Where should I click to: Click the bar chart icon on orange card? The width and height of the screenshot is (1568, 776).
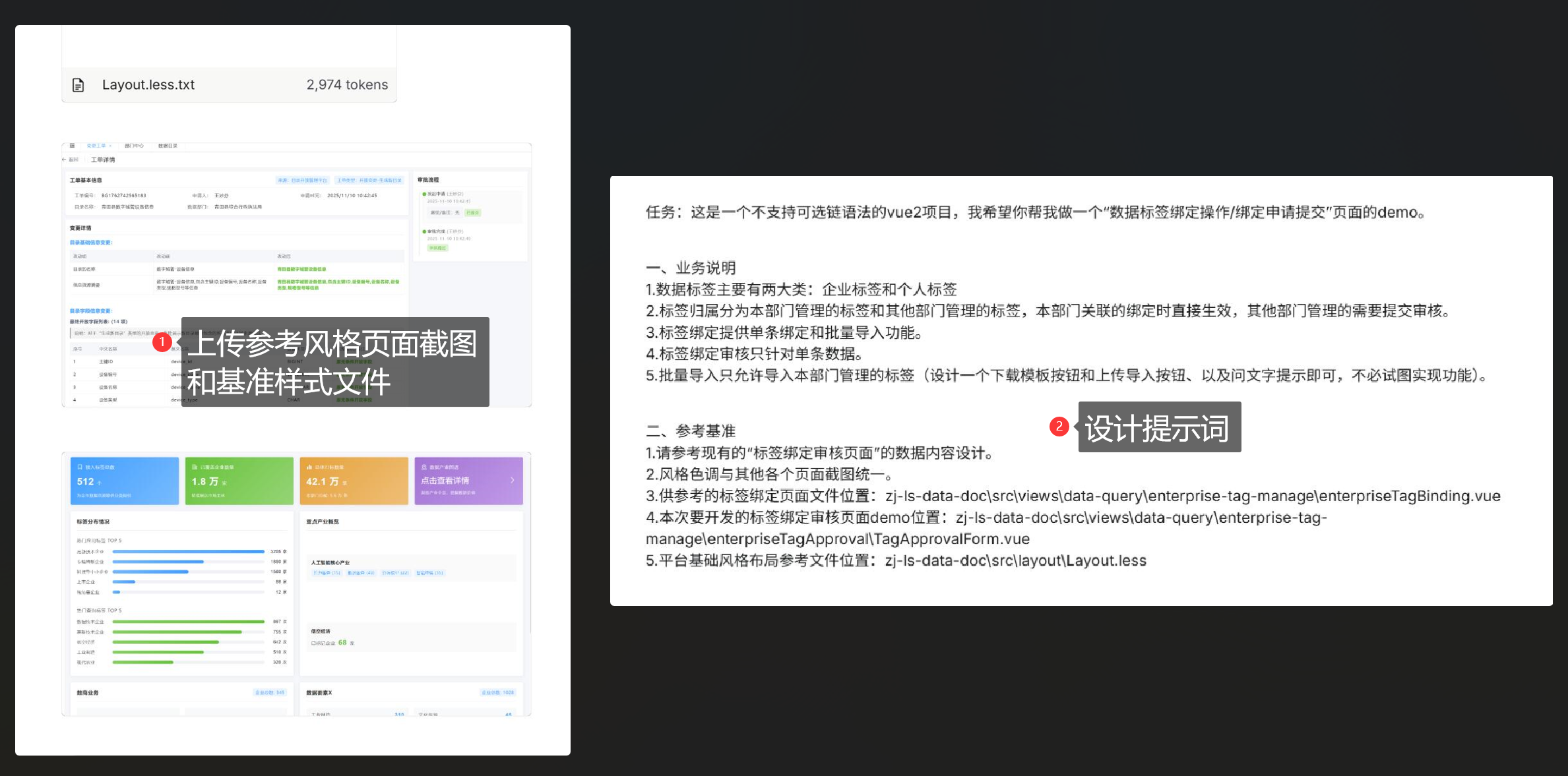(x=309, y=467)
